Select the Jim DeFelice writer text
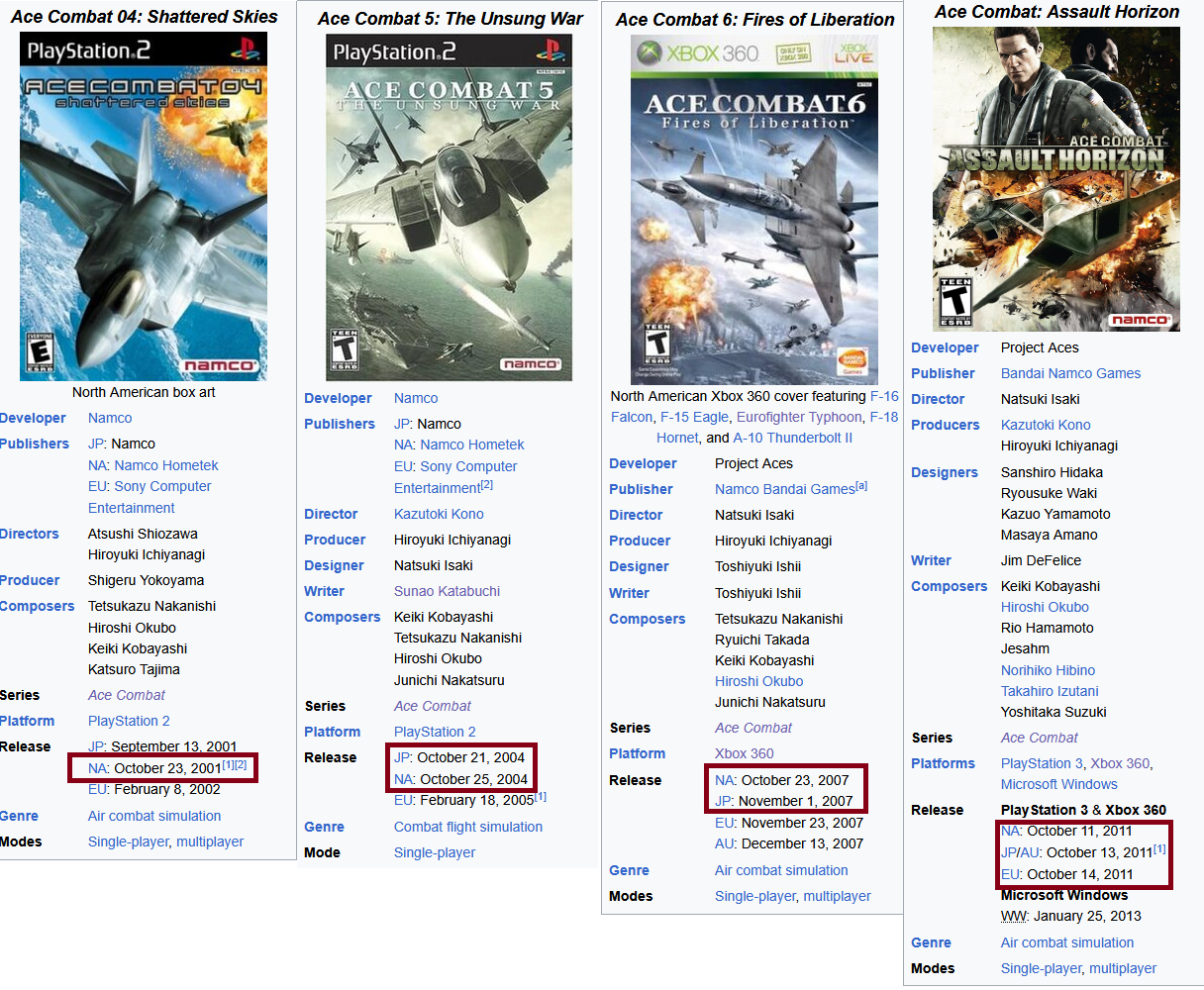This screenshot has height=990, width=1204. point(1041,560)
